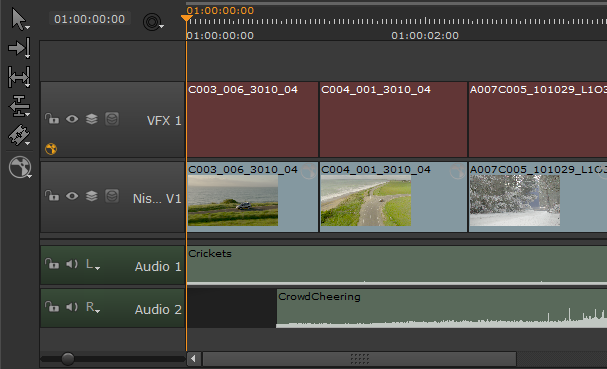The width and height of the screenshot is (607, 369).
Task: Select the CrowdCheering audio clip
Action: point(441,309)
